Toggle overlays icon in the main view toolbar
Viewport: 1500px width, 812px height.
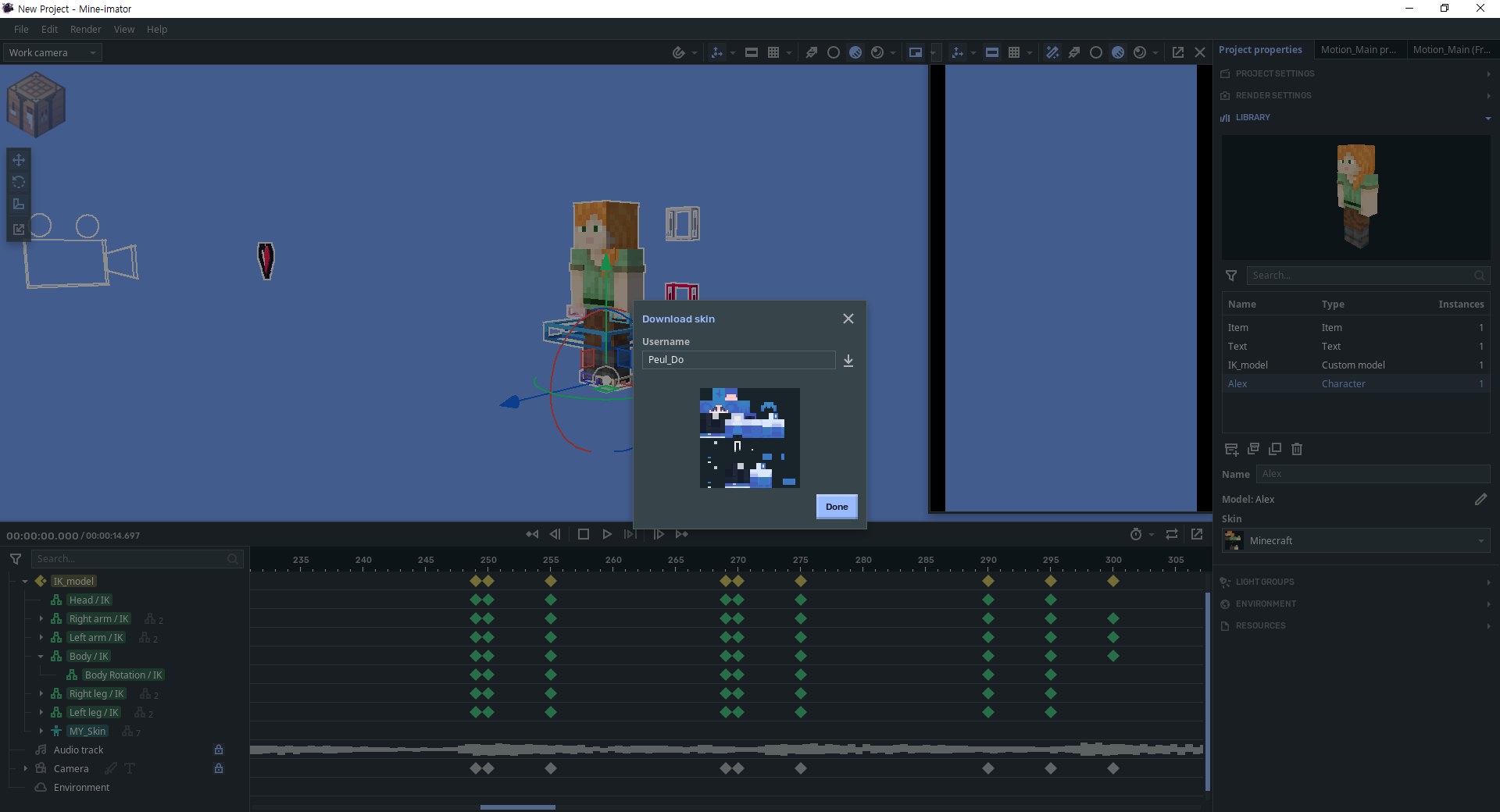point(716,52)
